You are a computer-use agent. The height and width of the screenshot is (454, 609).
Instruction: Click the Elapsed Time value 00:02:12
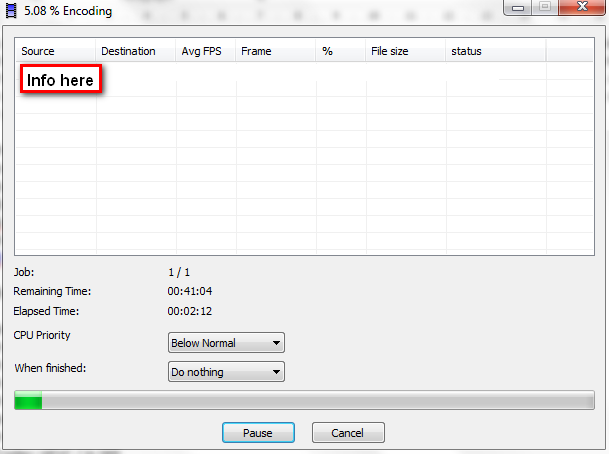pos(190,311)
